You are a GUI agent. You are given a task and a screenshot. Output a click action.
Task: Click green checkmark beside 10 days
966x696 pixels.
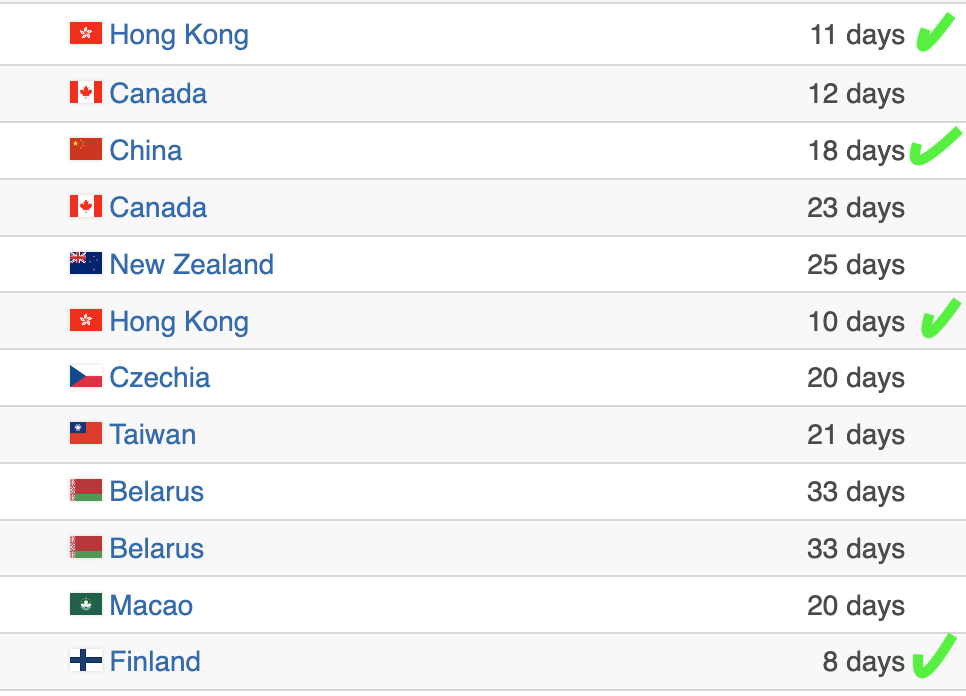[x=941, y=318]
